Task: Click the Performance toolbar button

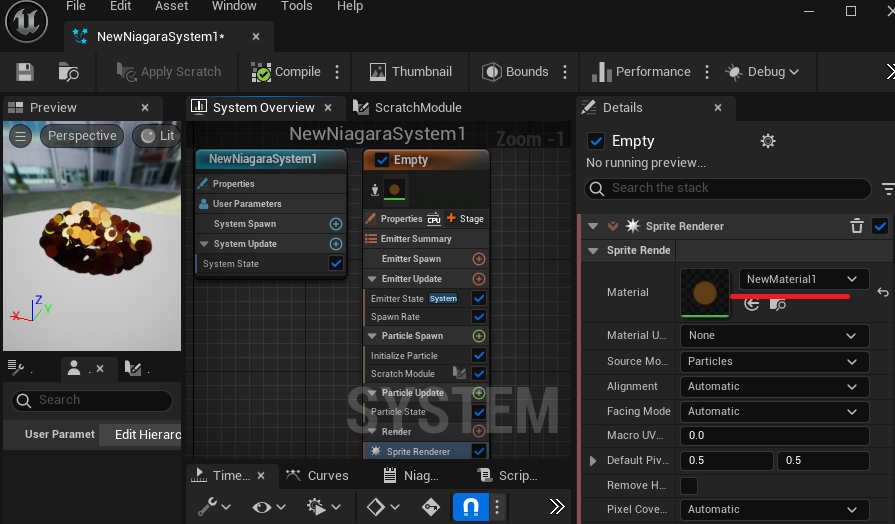Action: (641, 72)
